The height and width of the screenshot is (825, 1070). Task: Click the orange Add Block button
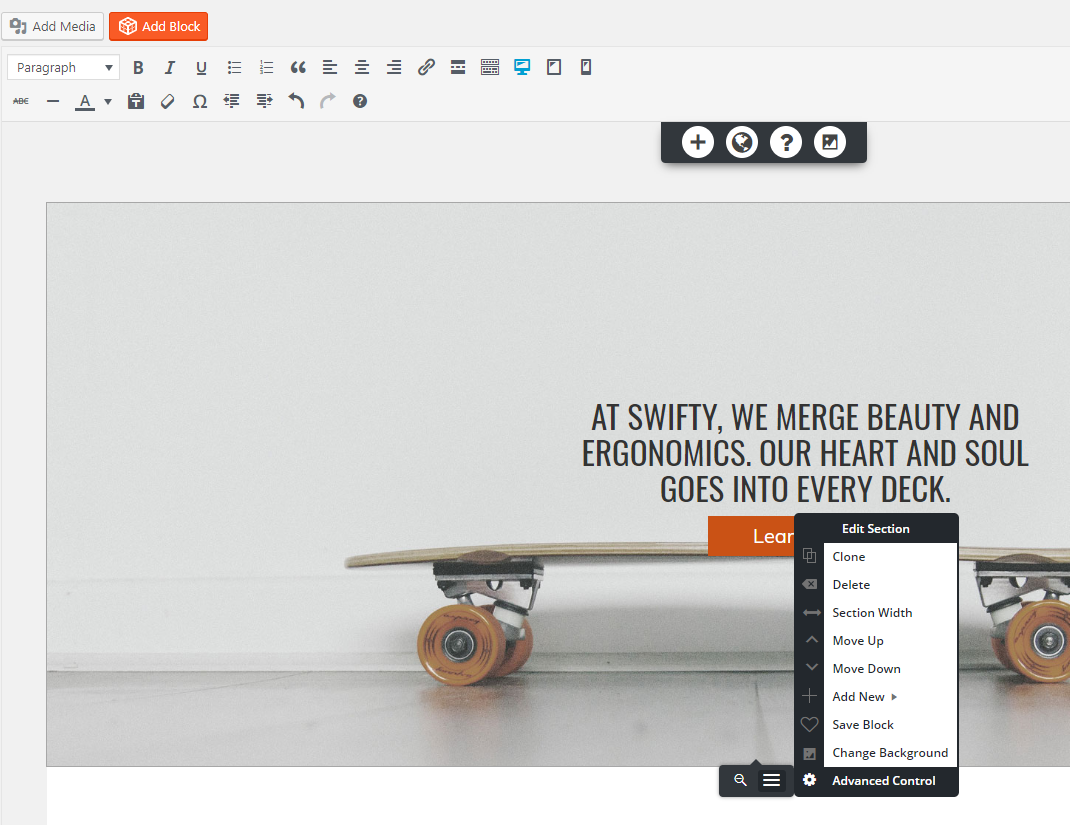pos(158,26)
